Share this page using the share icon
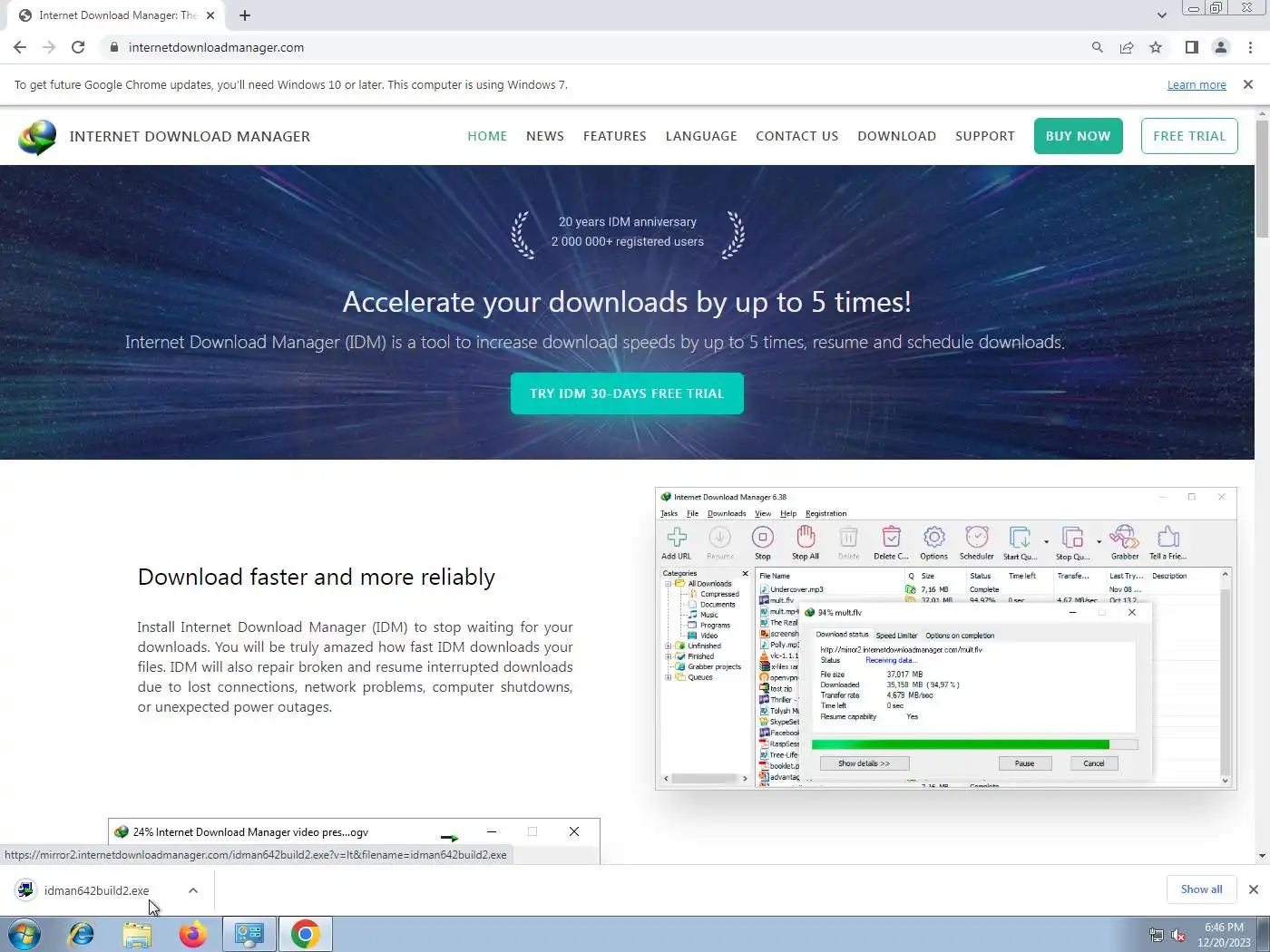This screenshot has width=1270, height=952. 1127,47
